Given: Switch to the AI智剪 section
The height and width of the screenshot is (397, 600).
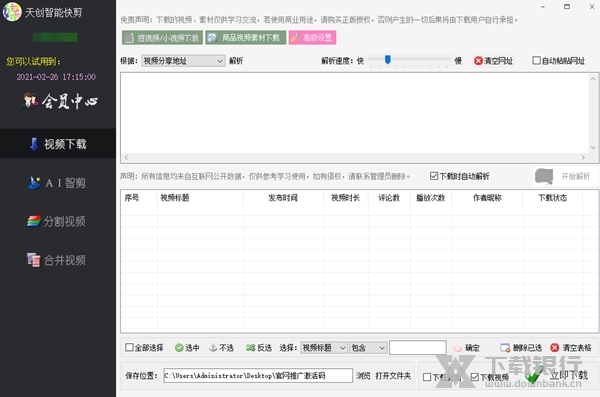Looking at the screenshot, I should click(58, 183).
